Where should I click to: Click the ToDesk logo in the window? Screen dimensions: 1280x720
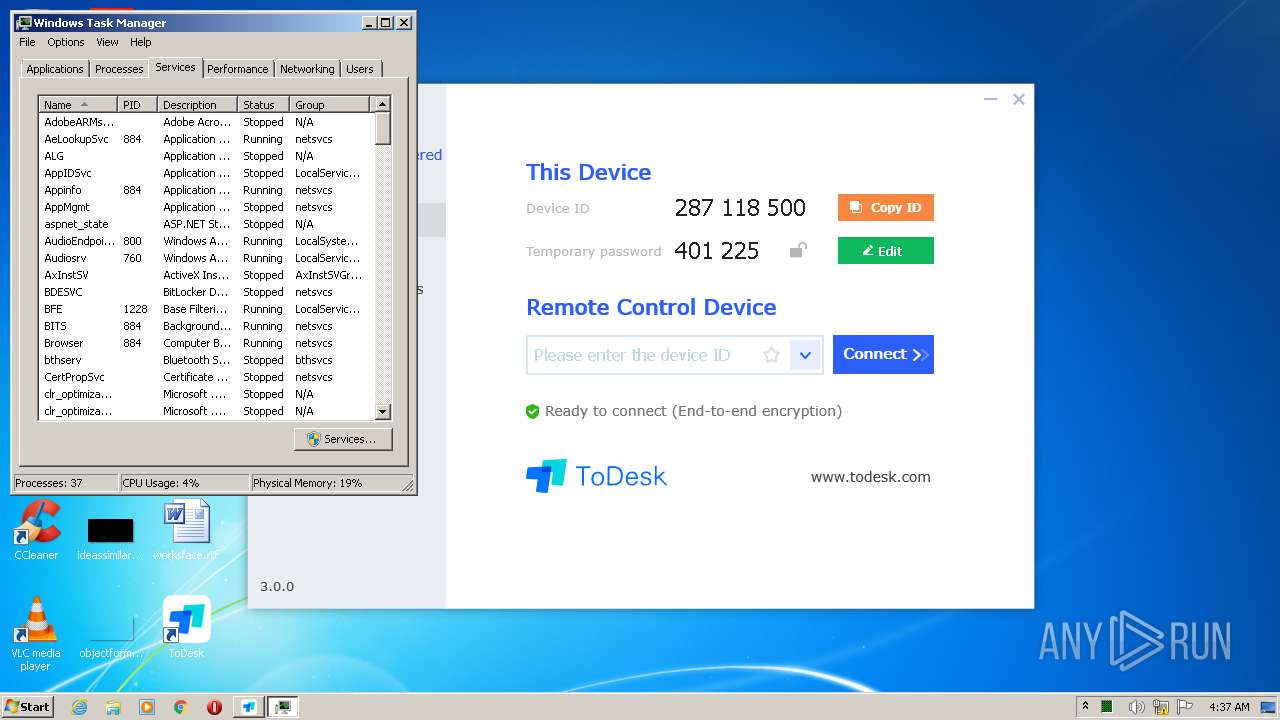pos(596,476)
